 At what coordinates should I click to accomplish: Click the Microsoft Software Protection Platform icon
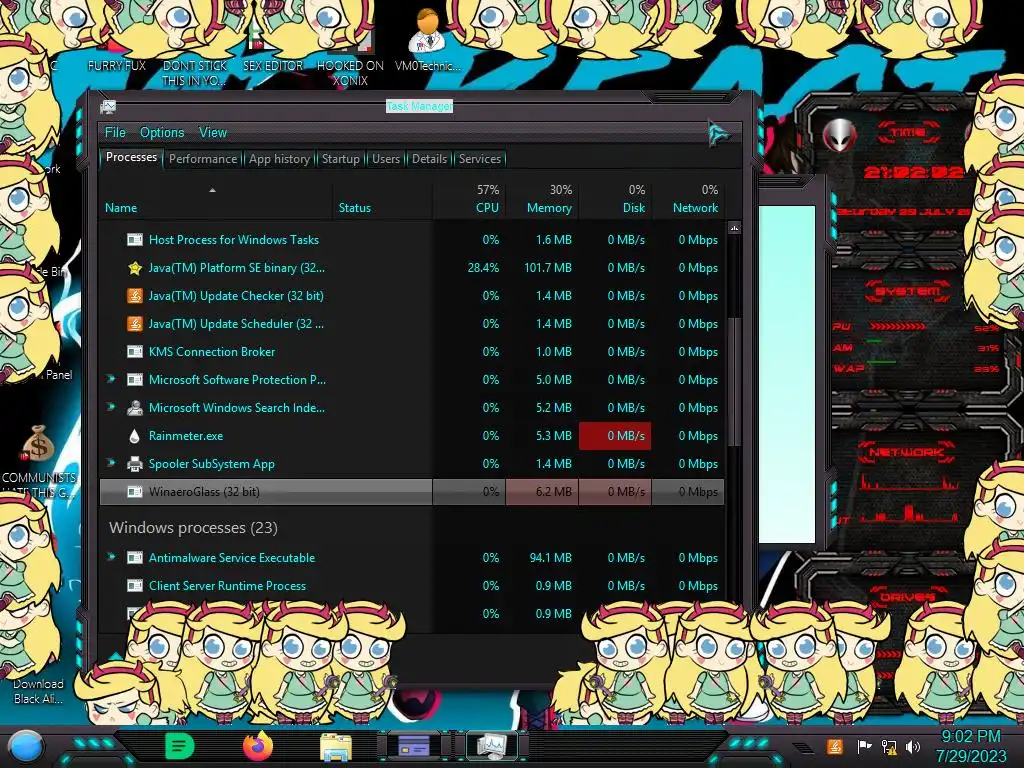135,380
